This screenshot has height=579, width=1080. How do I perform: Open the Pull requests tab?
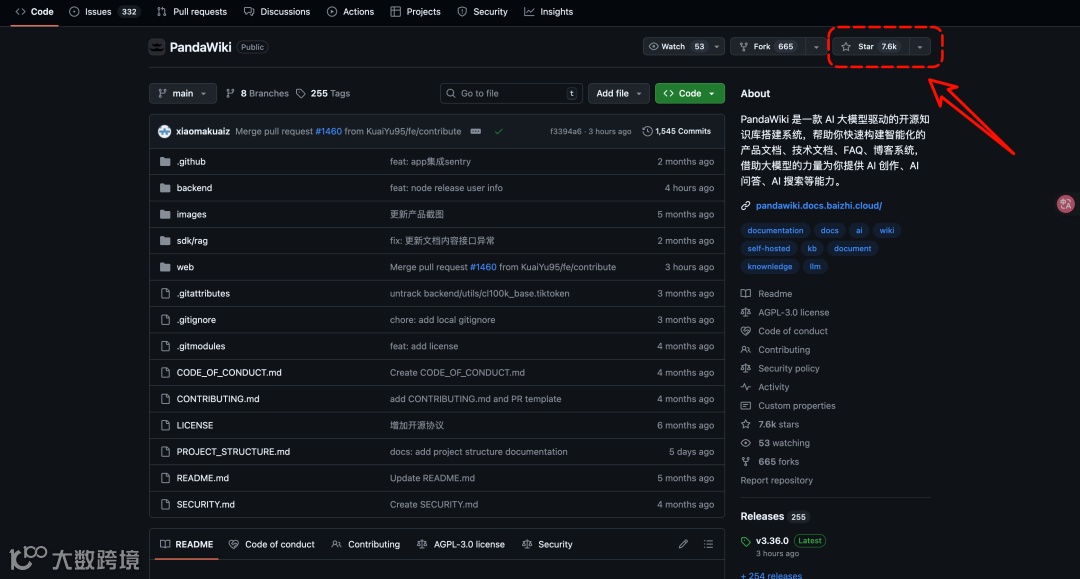(x=191, y=12)
